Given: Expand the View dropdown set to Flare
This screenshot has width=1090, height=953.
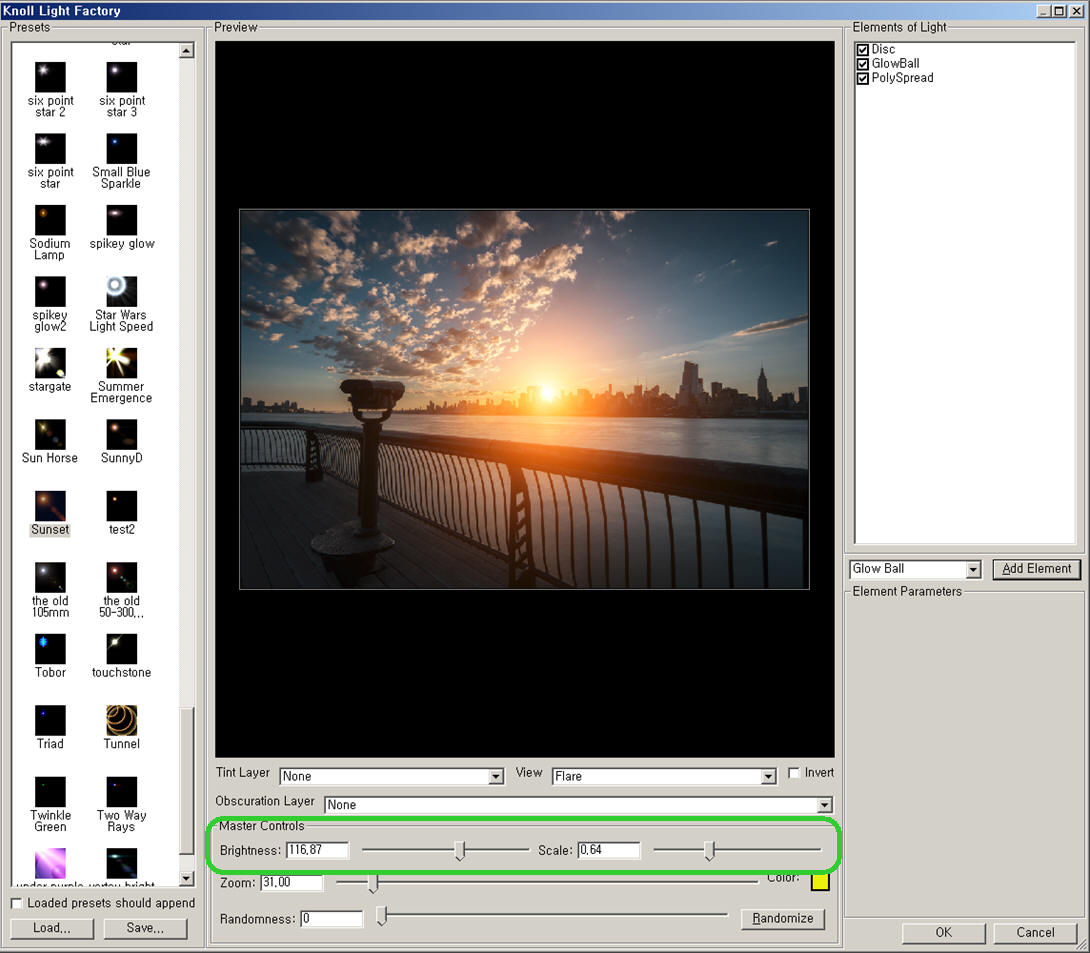Looking at the screenshot, I should point(768,777).
